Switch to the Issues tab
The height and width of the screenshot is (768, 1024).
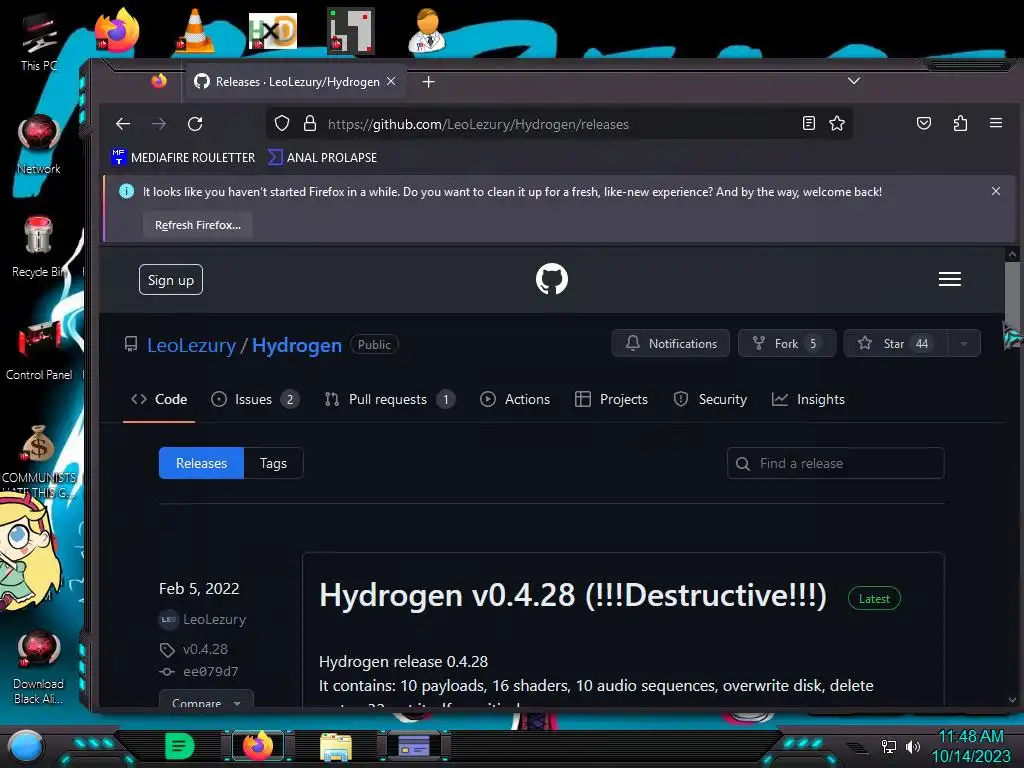click(x=255, y=400)
